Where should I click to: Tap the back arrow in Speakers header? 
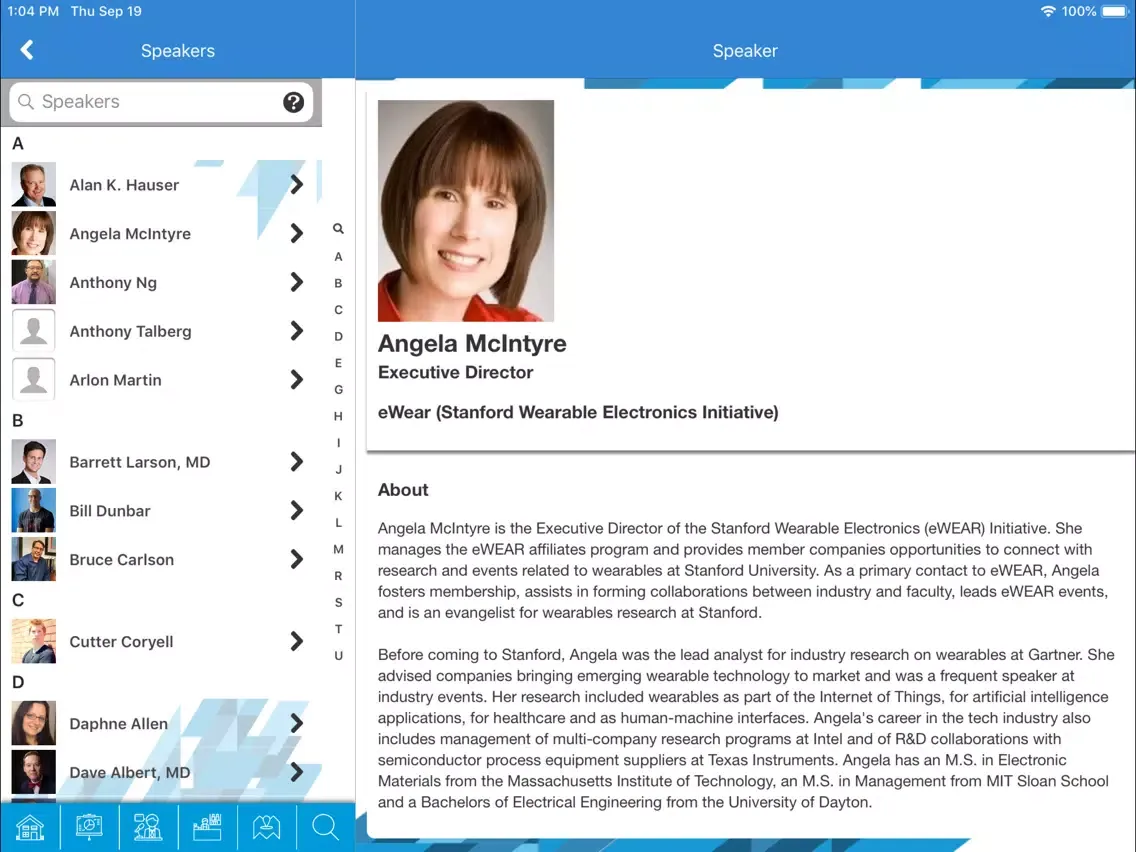27,50
